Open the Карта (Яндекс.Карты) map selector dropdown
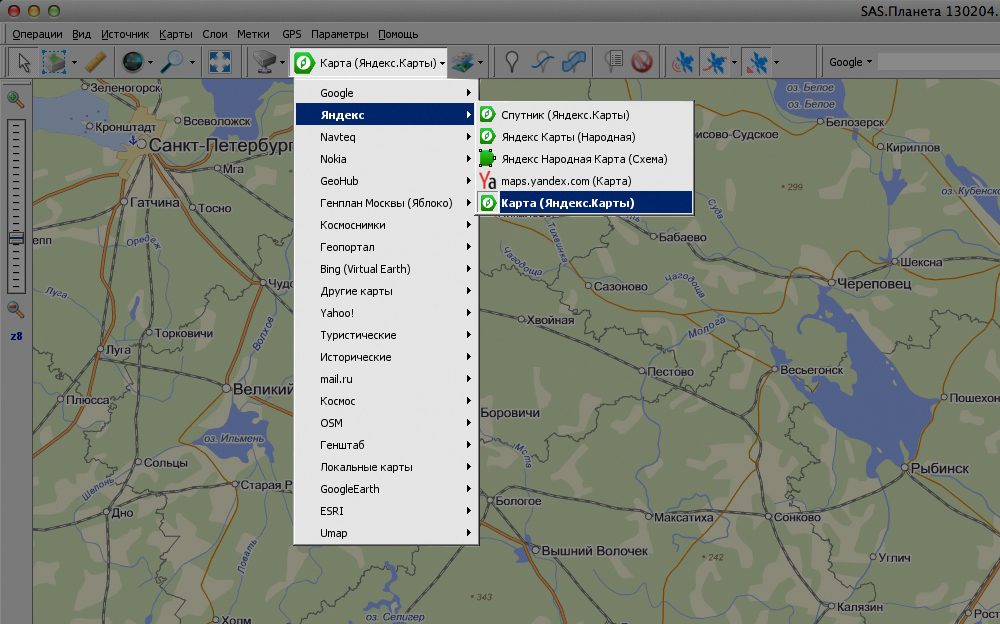This screenshot has height=624, width=1000. coord(369,63)
